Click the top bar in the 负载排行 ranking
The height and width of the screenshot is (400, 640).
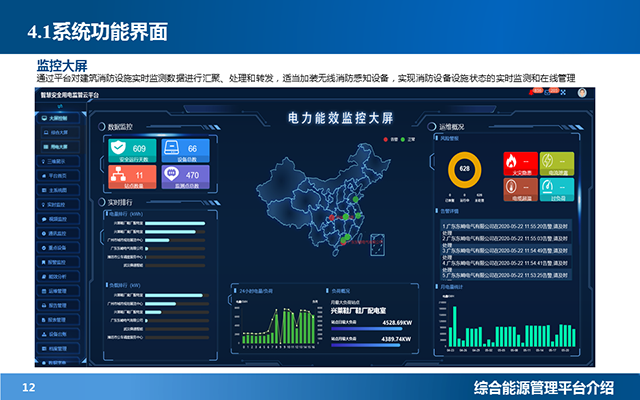coord(174,295)
